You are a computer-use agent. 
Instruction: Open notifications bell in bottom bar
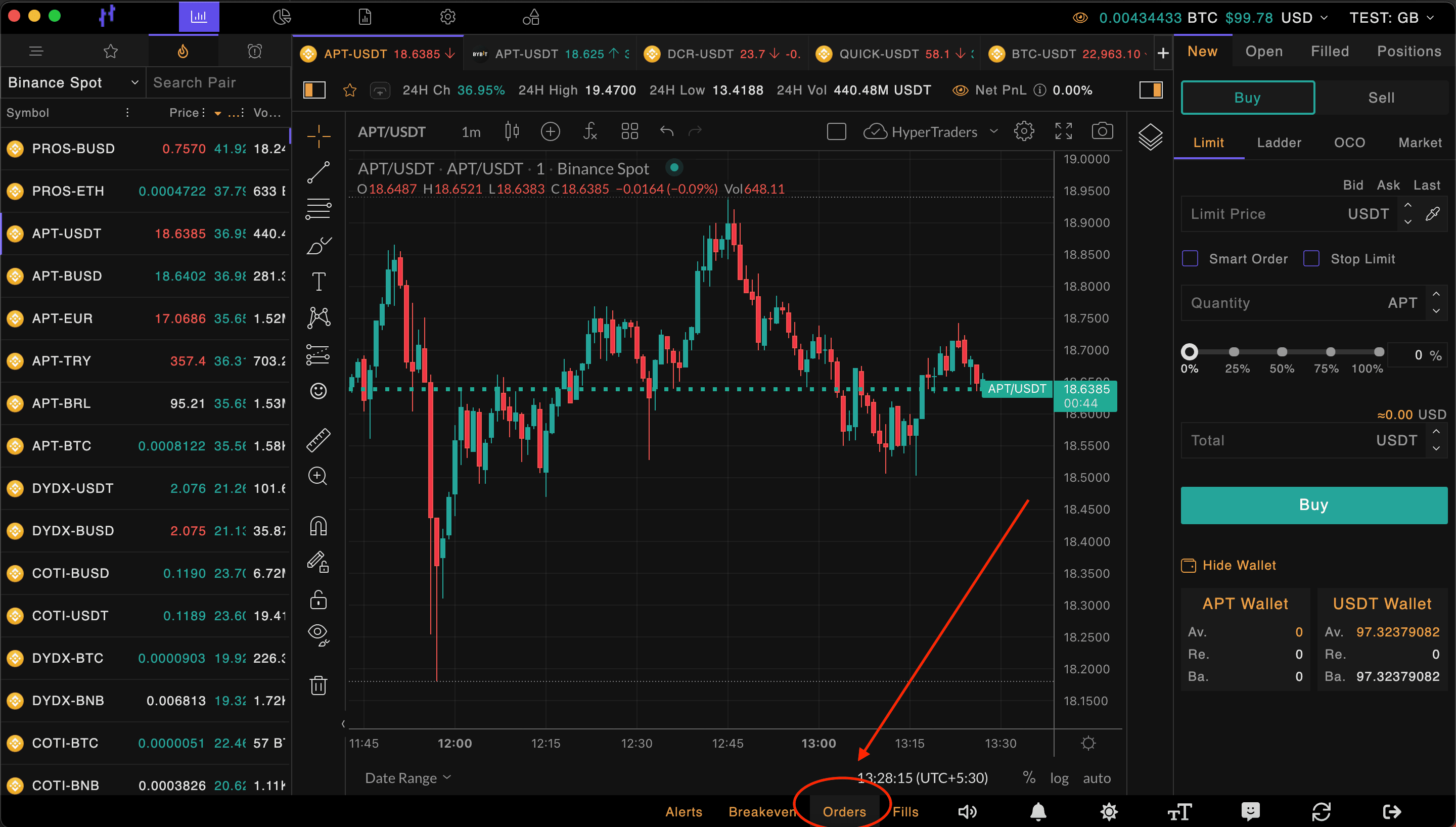[1038, 812]
